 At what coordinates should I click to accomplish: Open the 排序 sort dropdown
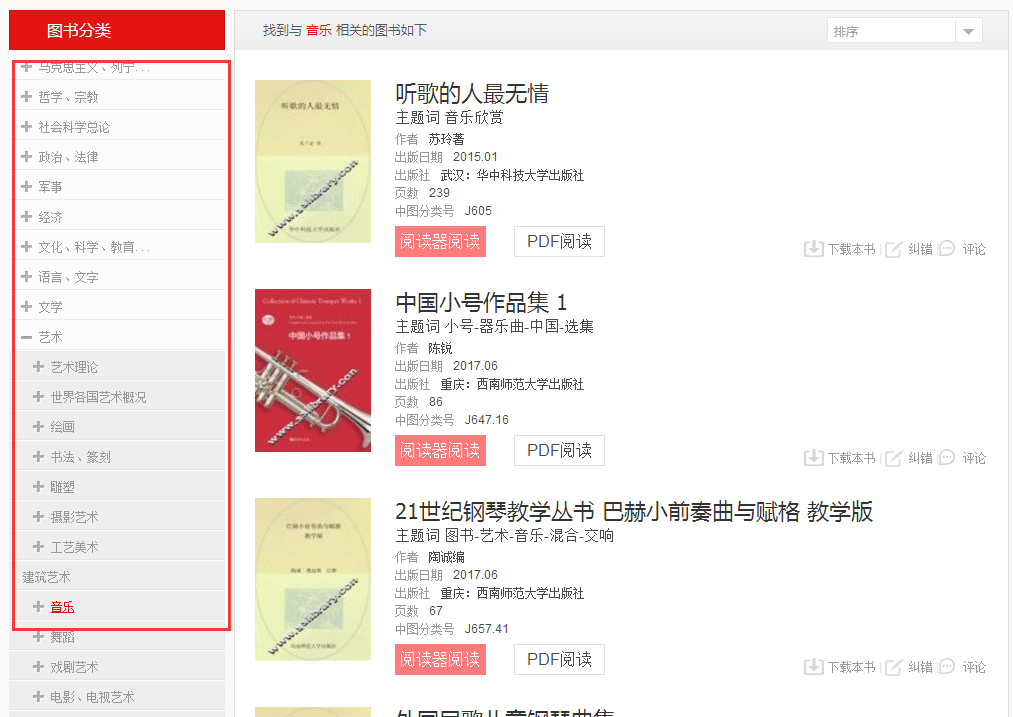click(x=967, y=32)
